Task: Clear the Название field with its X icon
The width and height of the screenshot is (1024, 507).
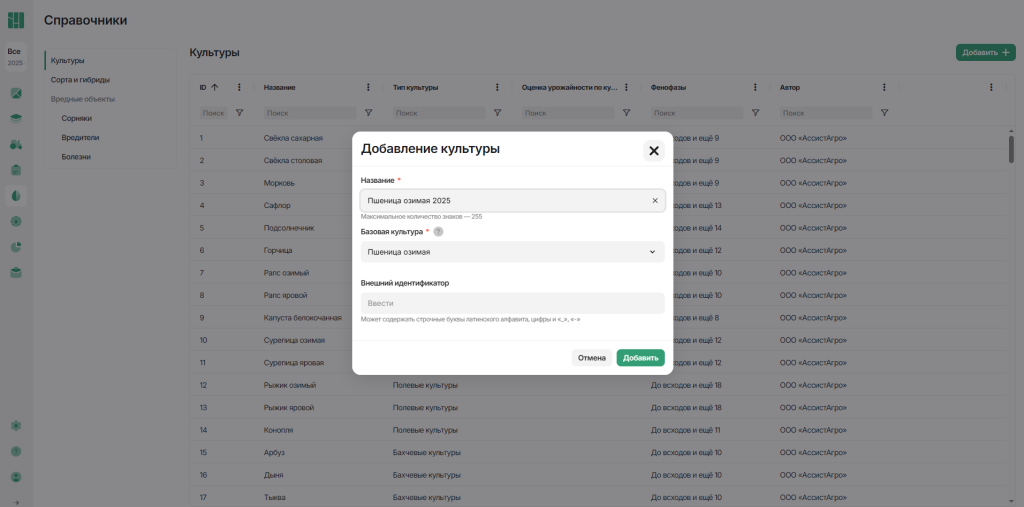Action: tap(655, 201)
